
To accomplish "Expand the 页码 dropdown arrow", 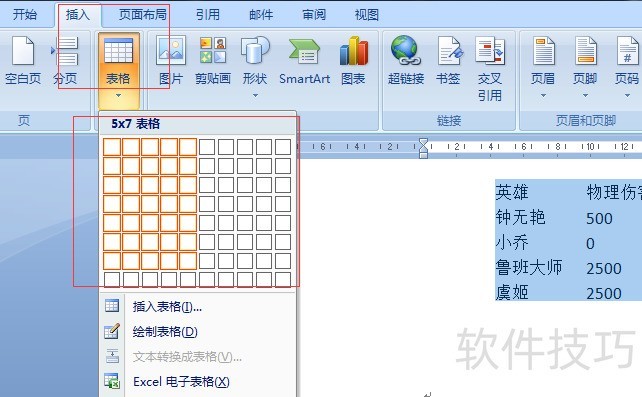I will pos(627,95).
